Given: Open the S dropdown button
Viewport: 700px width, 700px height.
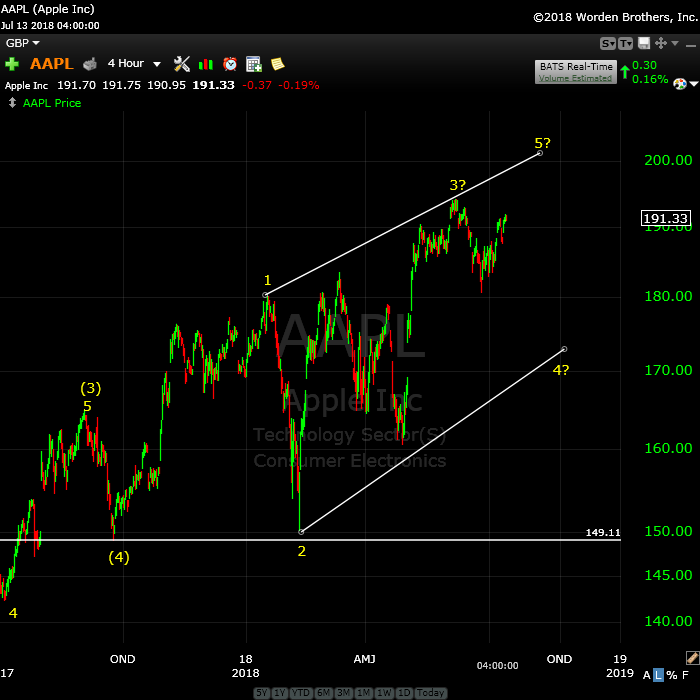Looking at the screenshot, I should (608, 43).
